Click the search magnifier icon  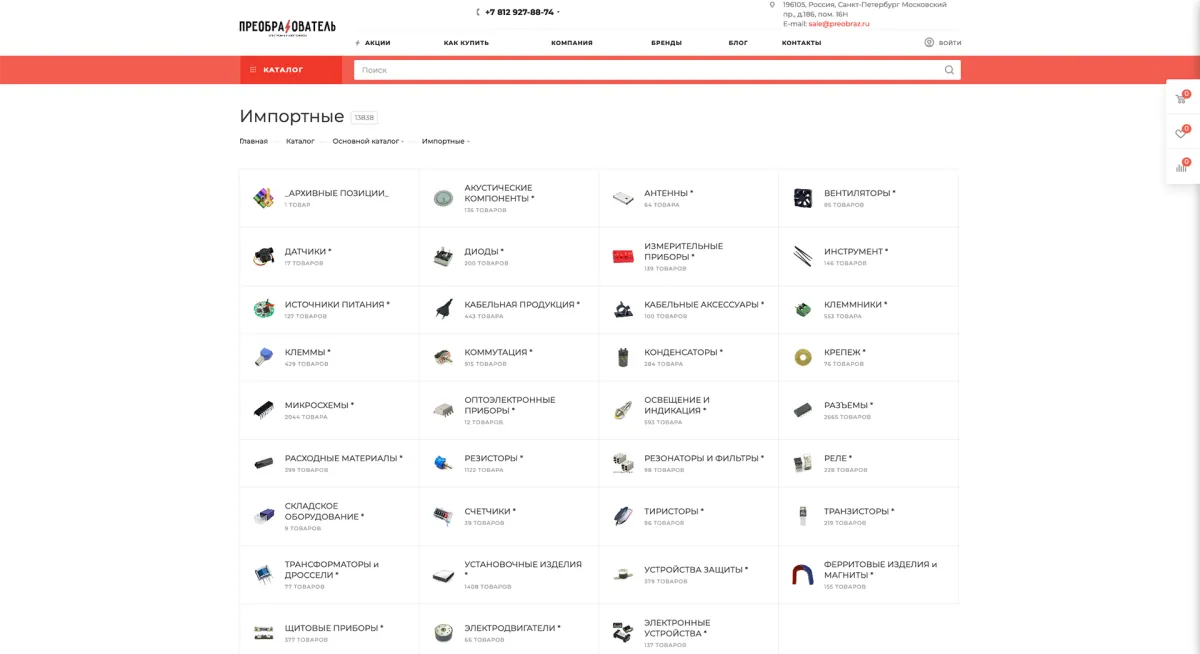tap(949, 70)
